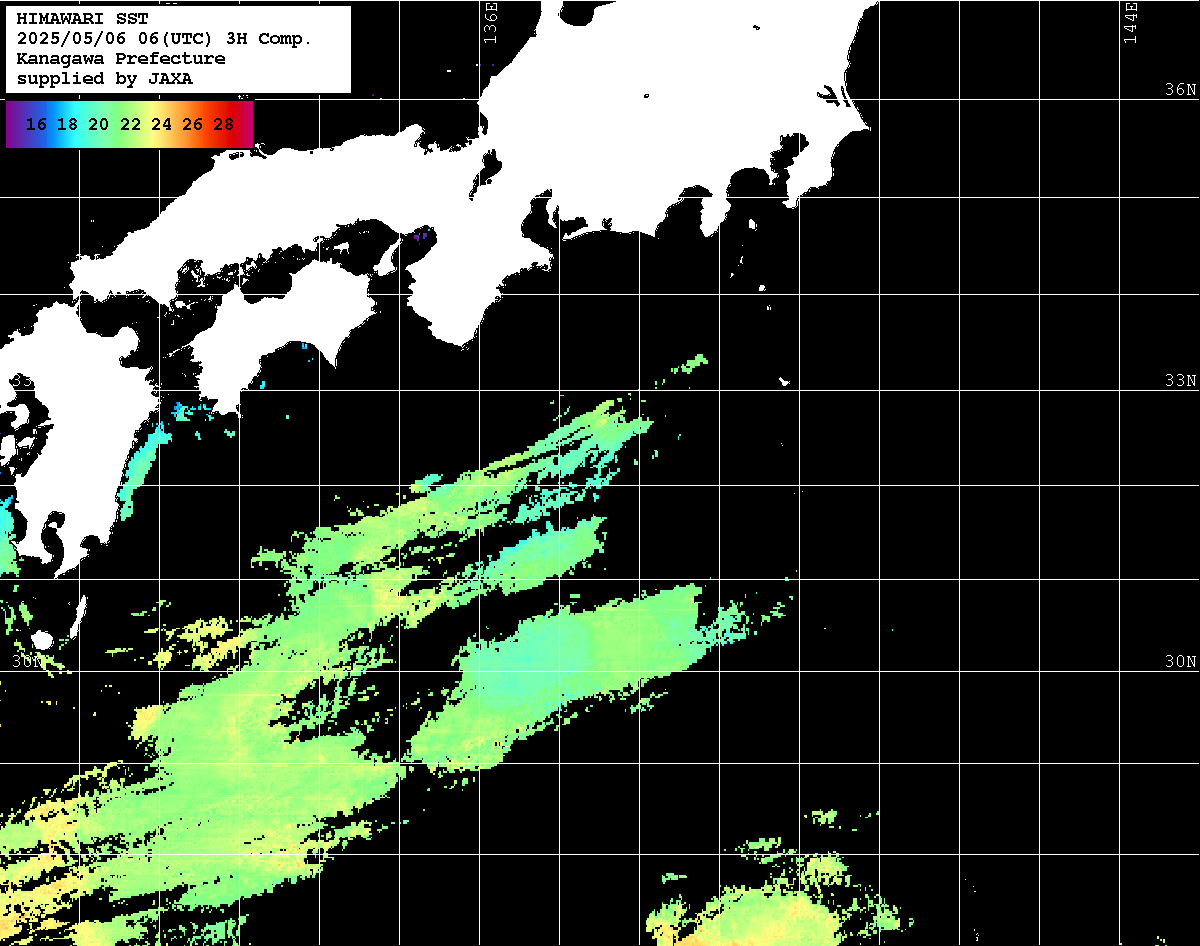Image resolution: width=1200 pixels, height=946 pixels.
Task: Click the 136E longitude label
Action: [x=490, y=22]
